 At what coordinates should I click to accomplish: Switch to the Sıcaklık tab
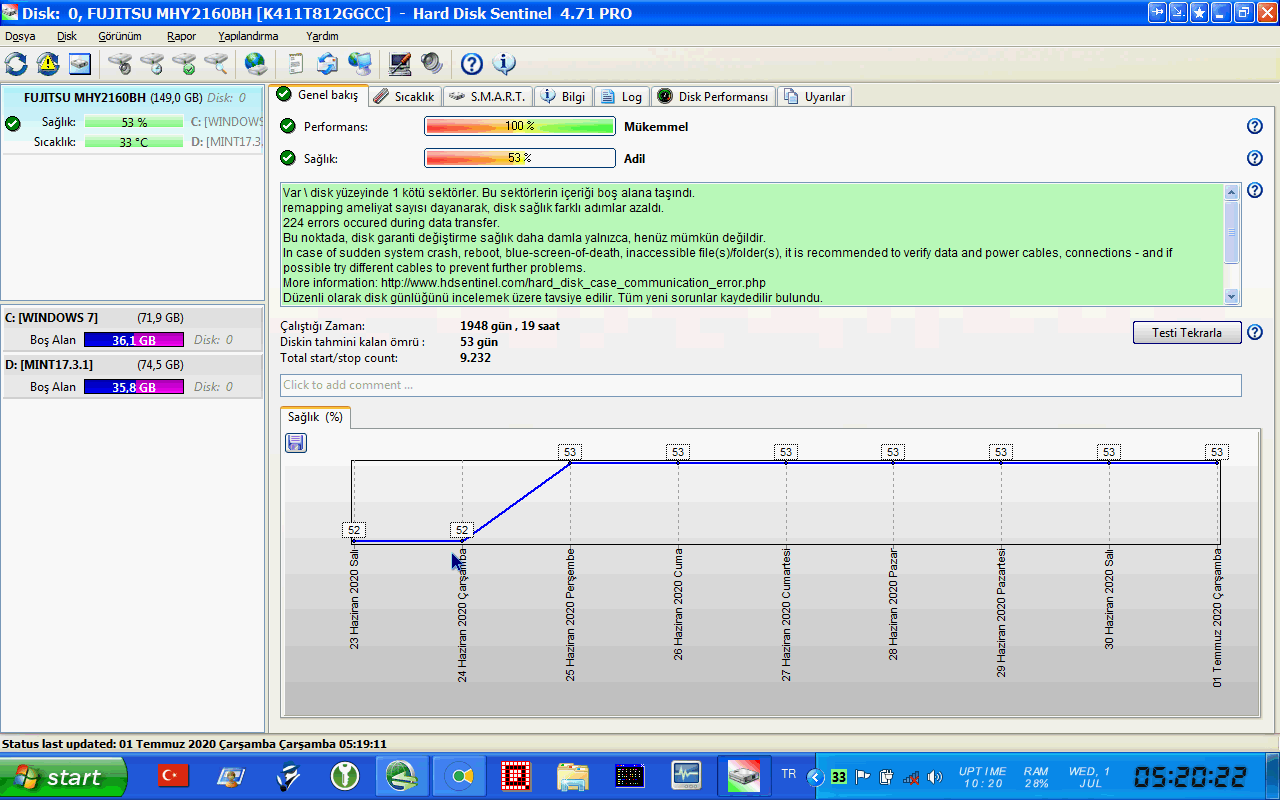point(404,96)
